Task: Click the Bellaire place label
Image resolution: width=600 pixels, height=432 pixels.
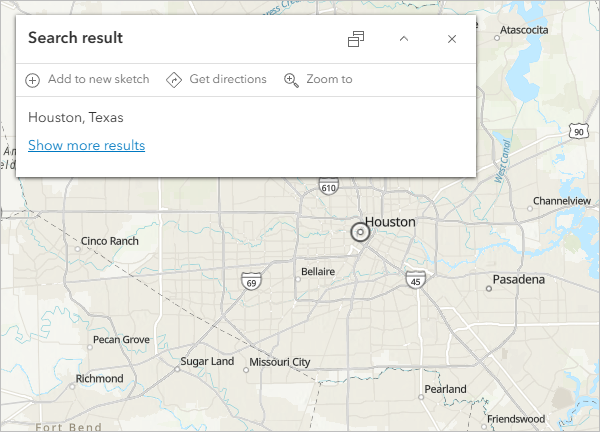Action: pos(318,272)
